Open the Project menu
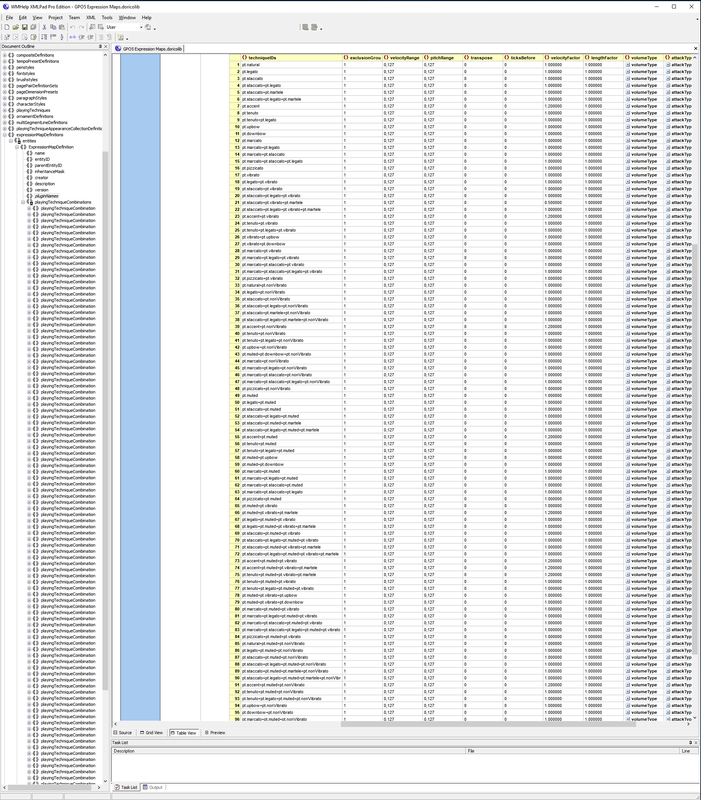The height and width of the screenshot is (800, 701). coord(55,17)
